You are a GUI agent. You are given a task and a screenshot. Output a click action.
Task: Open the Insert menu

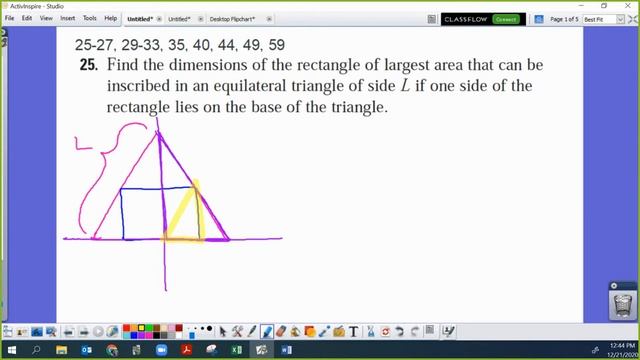point(68,18)
